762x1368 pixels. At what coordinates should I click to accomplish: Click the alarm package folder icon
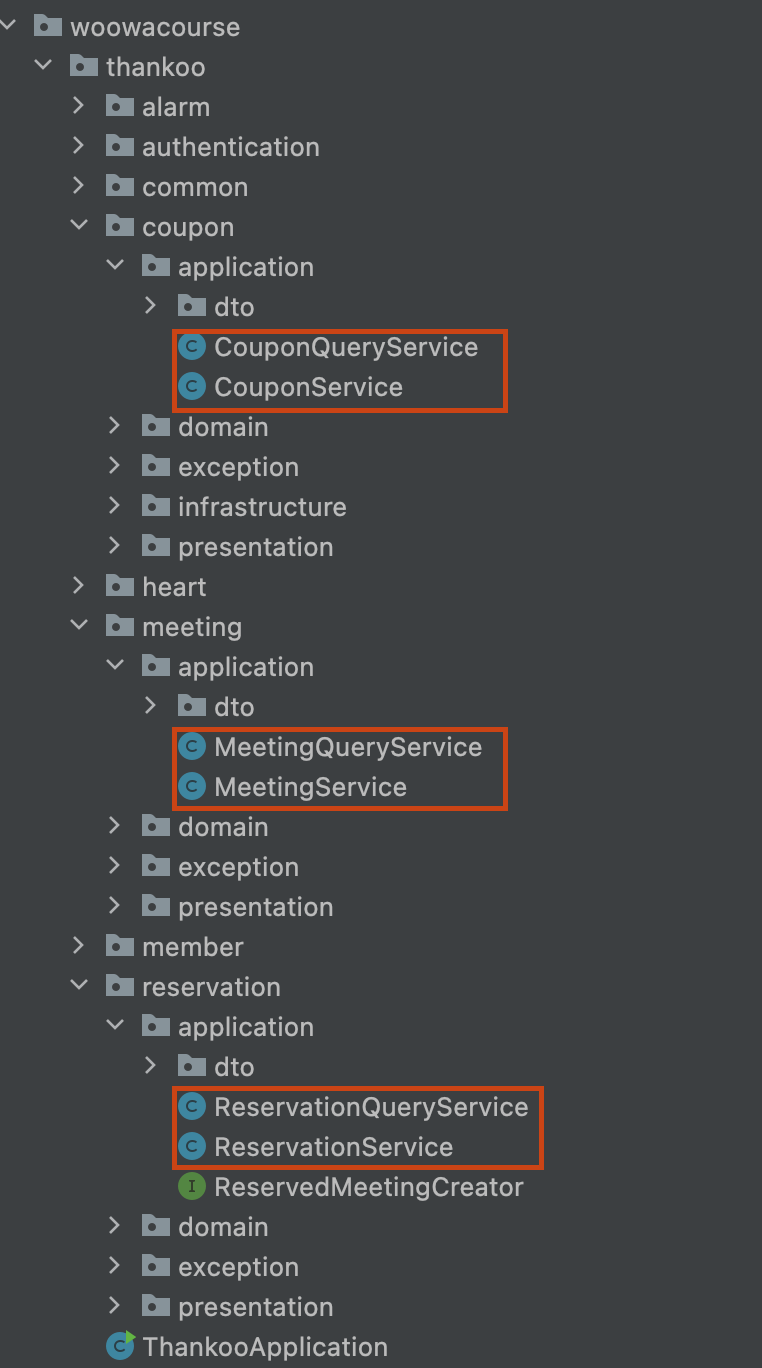(x=120, y=106)
